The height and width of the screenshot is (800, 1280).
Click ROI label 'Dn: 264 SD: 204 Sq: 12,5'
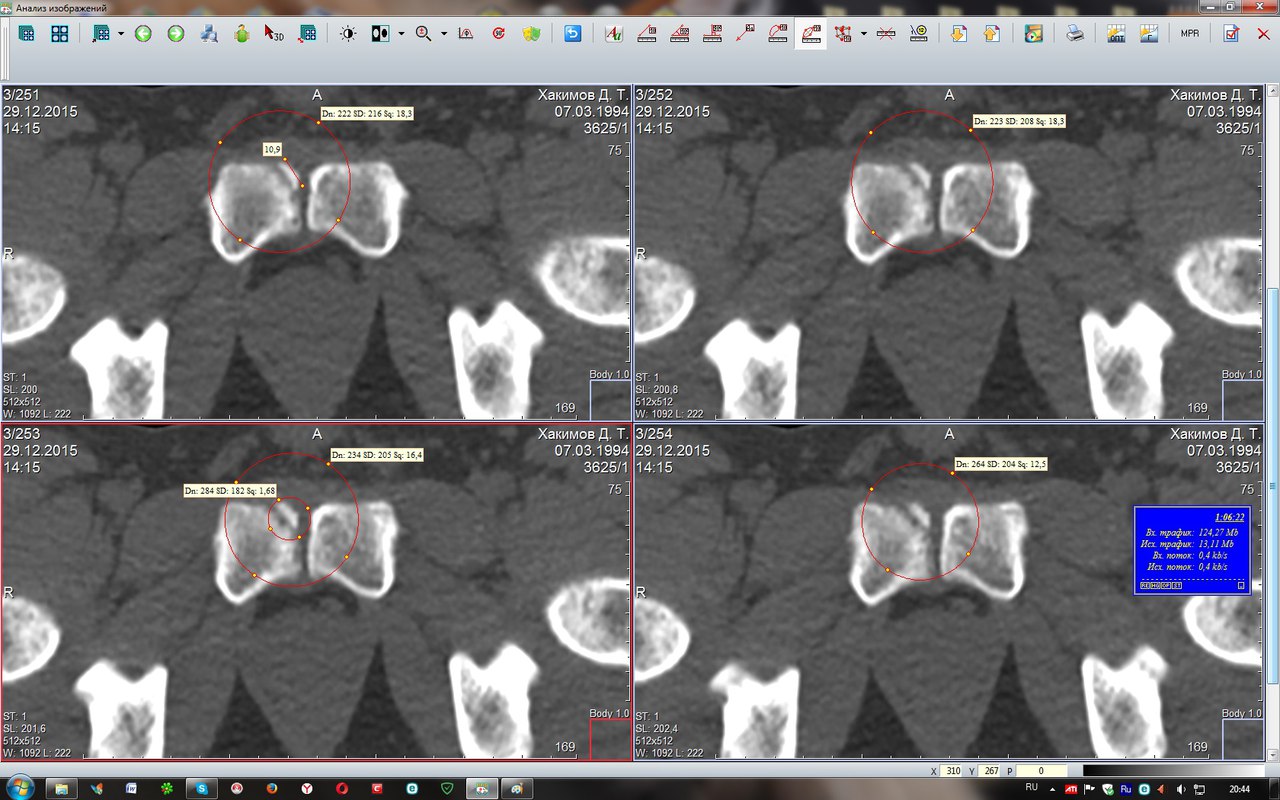(1001, 464)
